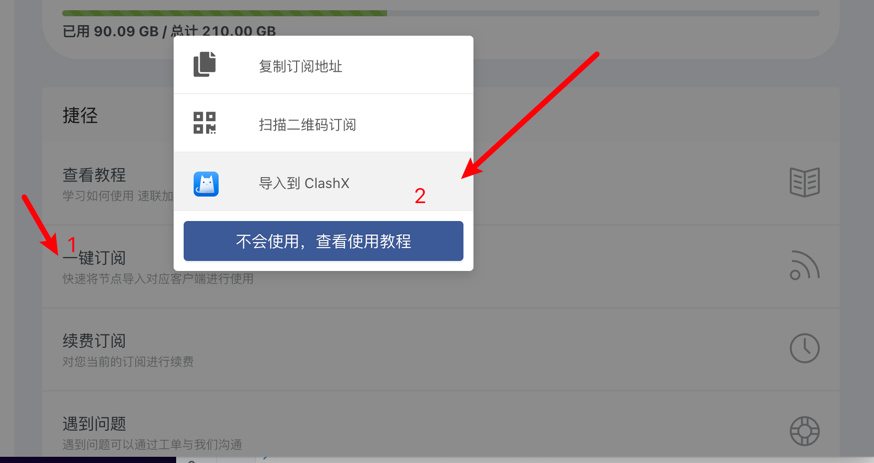Click the clock renewal icon

(804, 348)
